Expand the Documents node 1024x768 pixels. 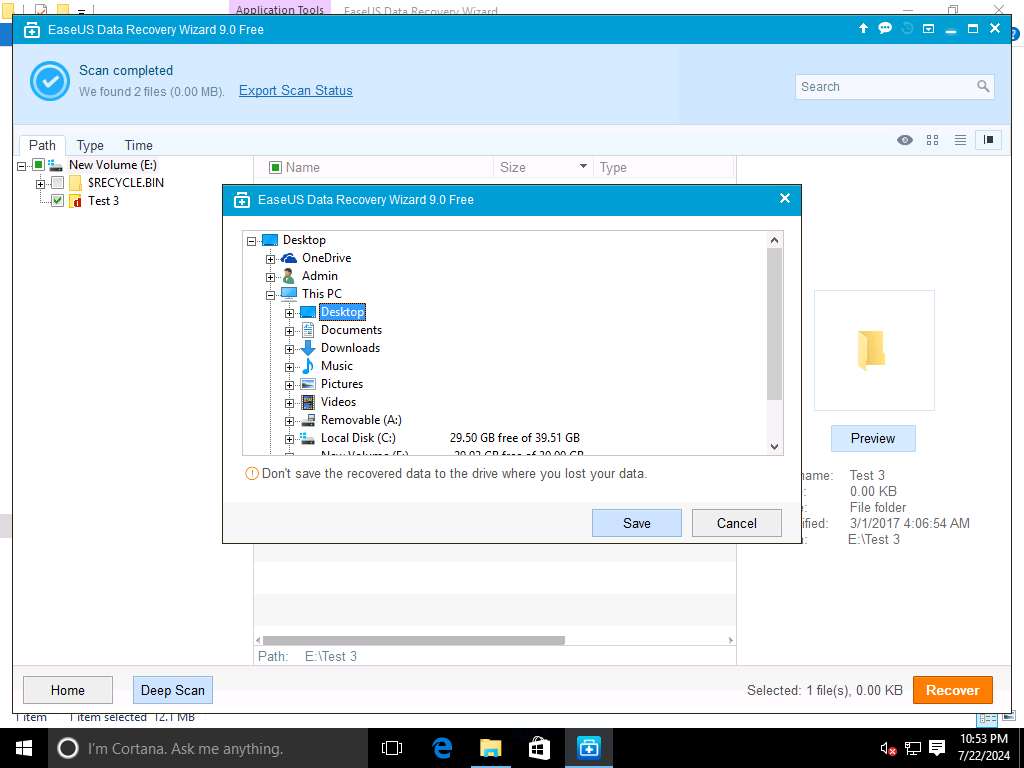coord(289,331)
